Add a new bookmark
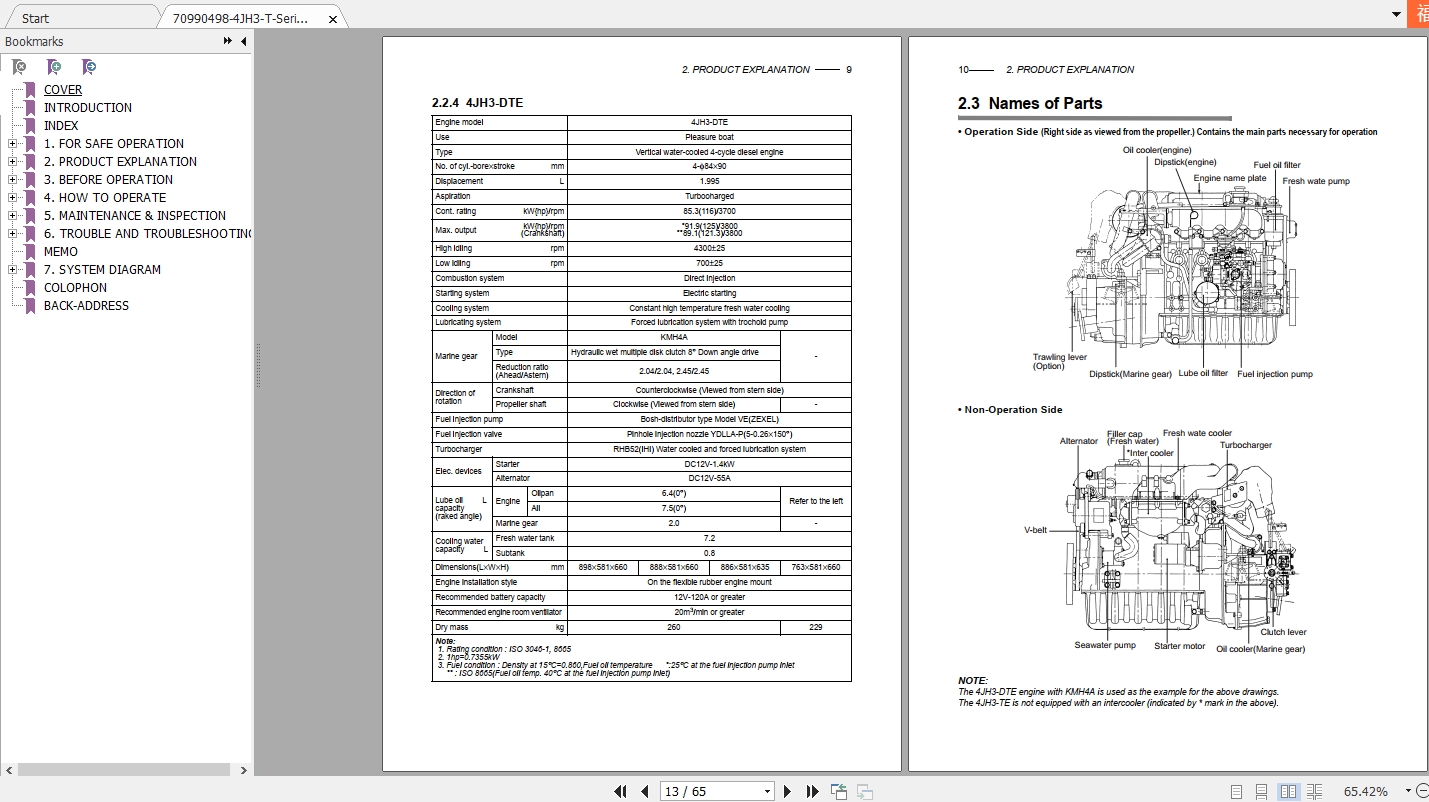The height and width of the screenshot is (802, 1429). coord(53,66)
